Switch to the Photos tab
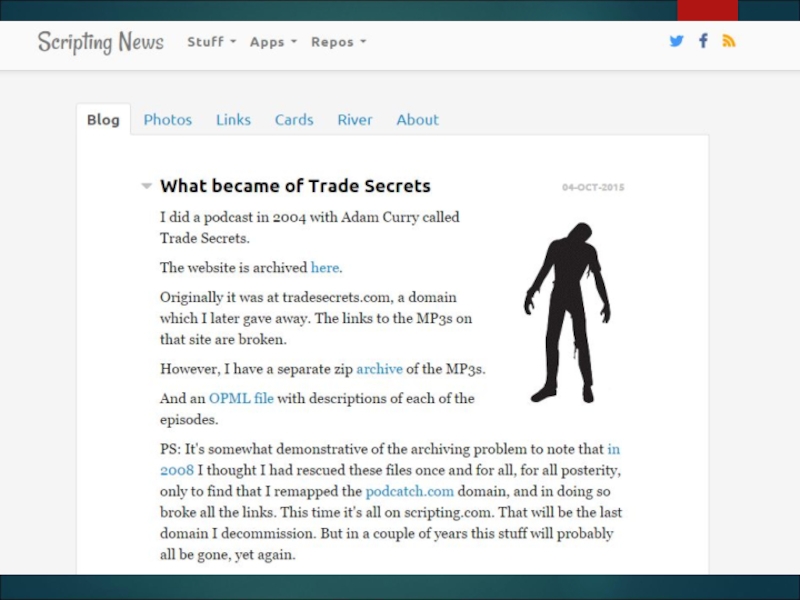Screen dimensions: 800x600 [167, 119]
